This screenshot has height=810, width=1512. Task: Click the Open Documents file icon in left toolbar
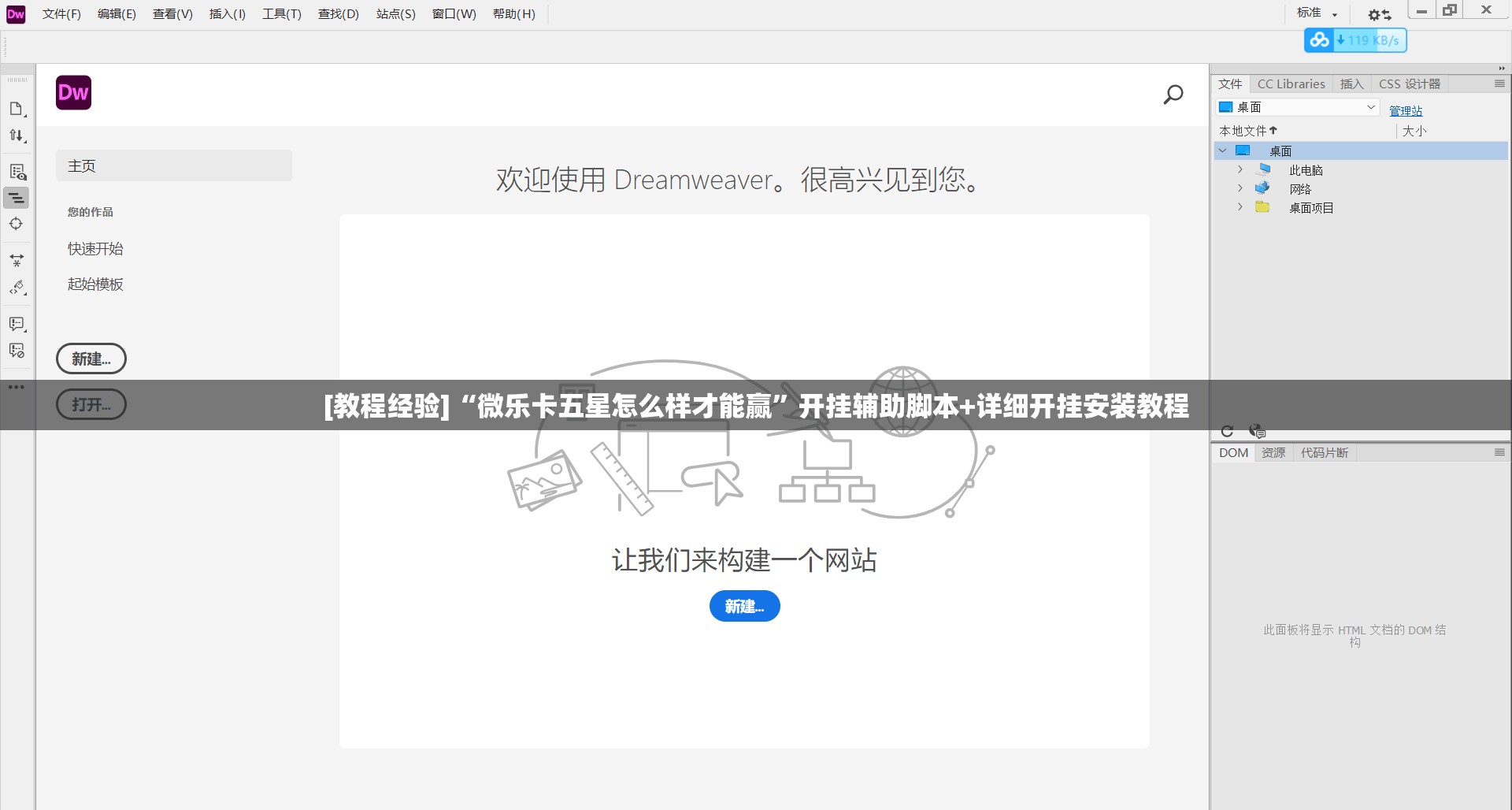pyautogui.click(x=17, y=109)
